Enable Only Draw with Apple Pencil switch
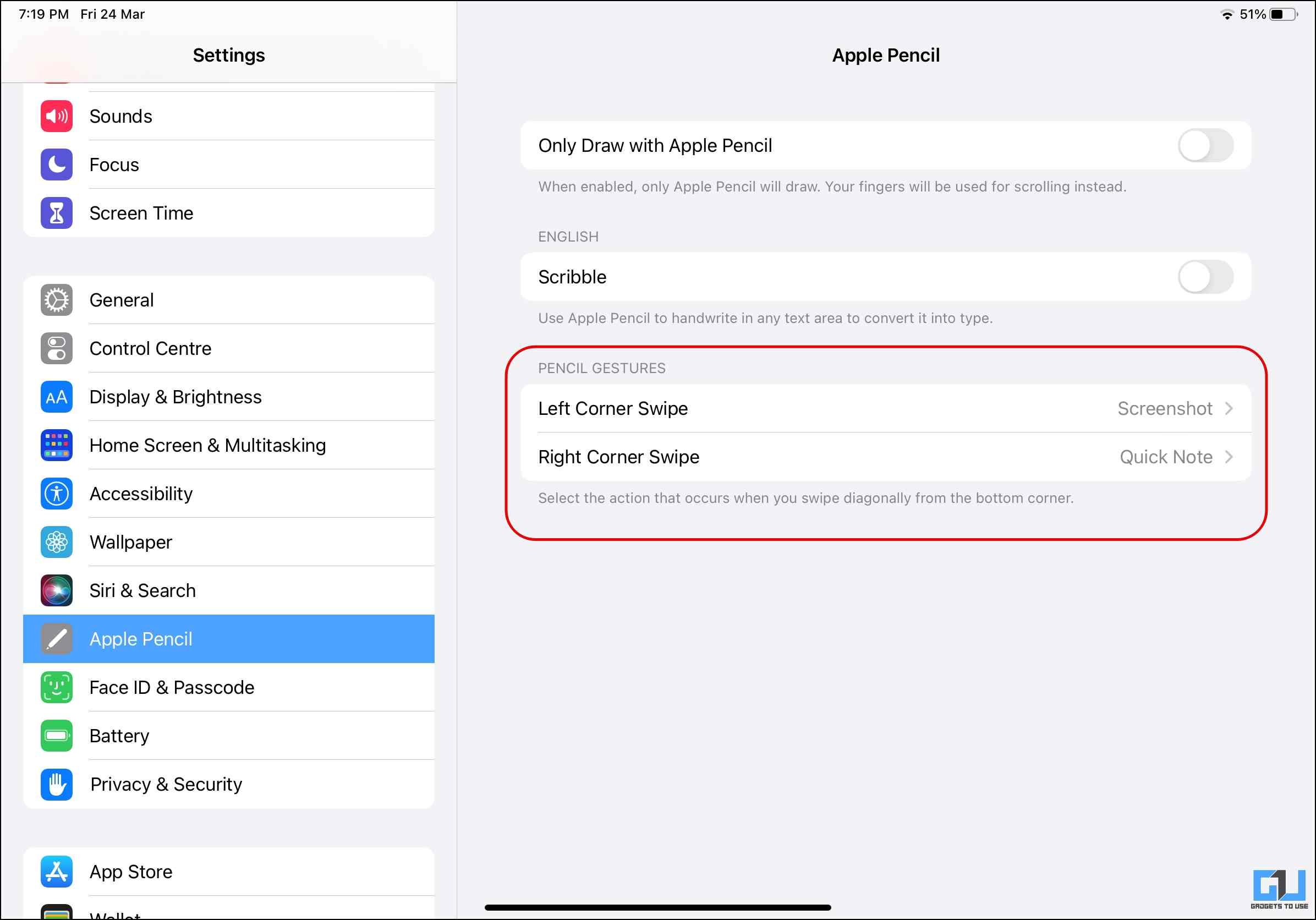1316x920 pixels. [1205, 146]
